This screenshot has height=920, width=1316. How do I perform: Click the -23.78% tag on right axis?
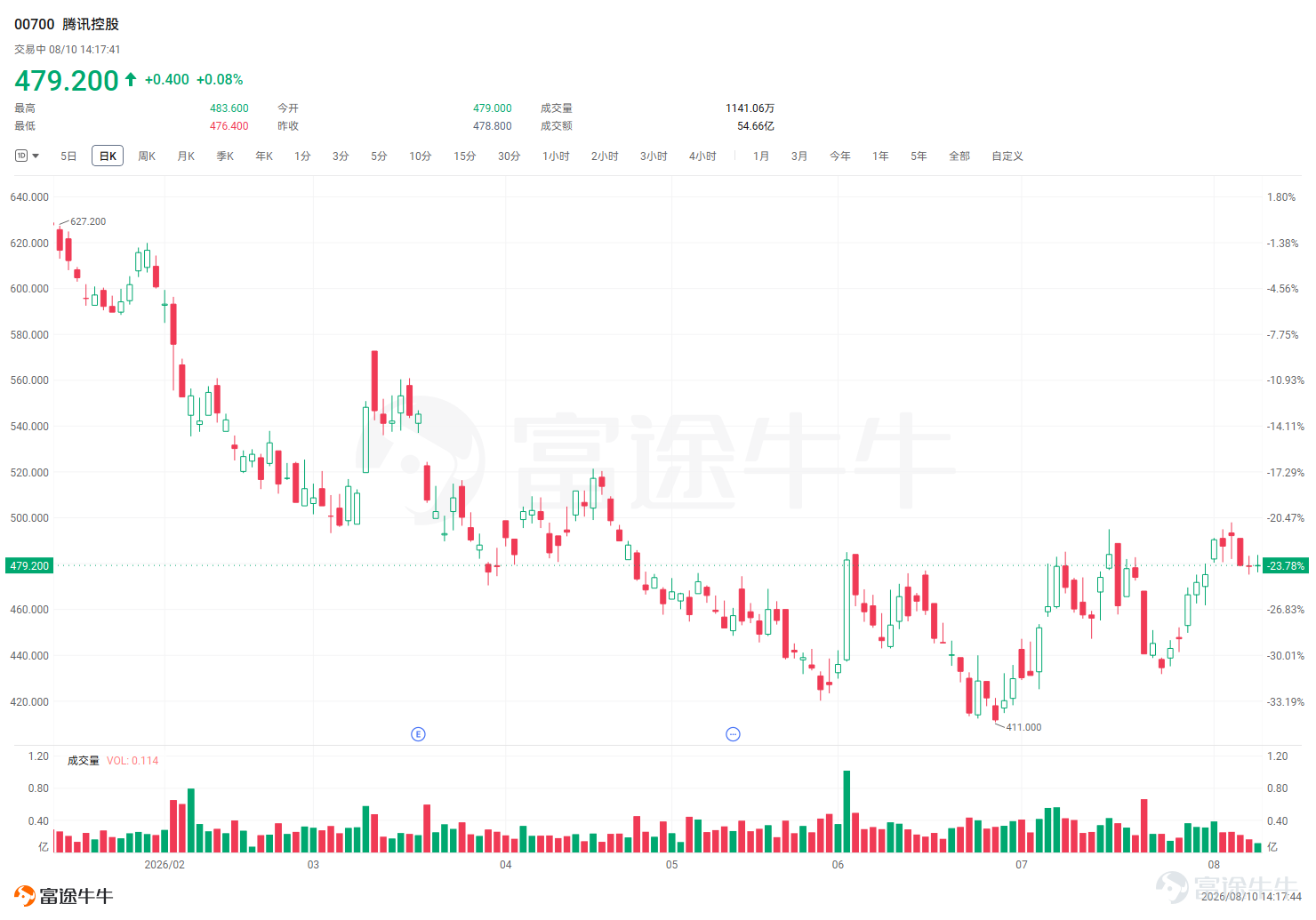coord(1286,566)
